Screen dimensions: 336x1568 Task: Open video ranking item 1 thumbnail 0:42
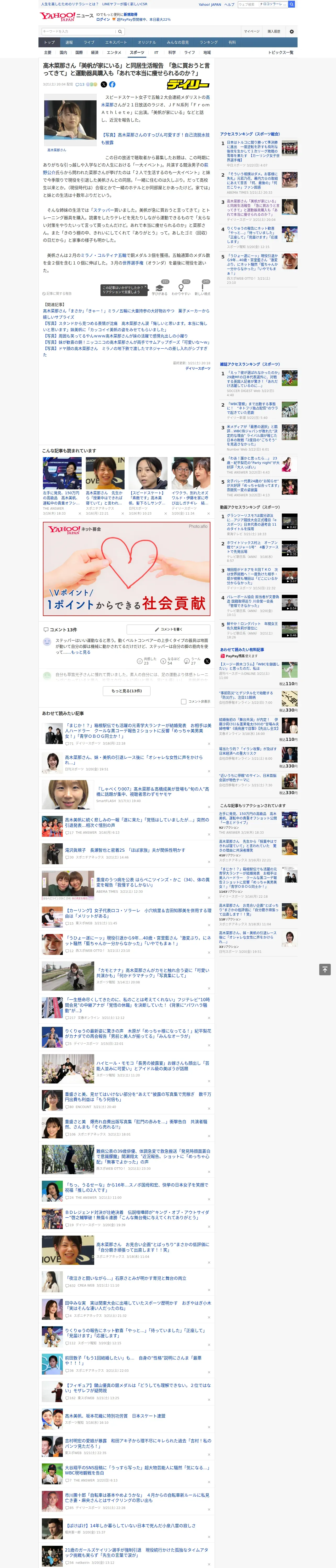[290, 521]
